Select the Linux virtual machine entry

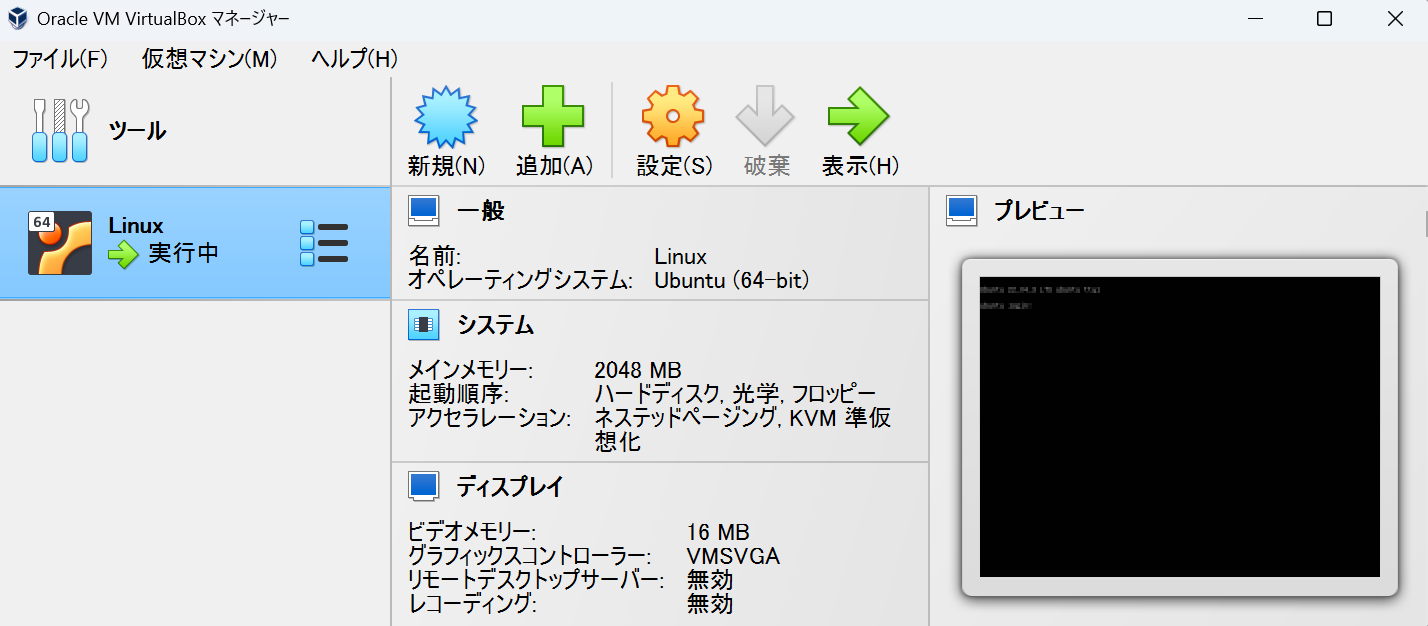point(195,243)
